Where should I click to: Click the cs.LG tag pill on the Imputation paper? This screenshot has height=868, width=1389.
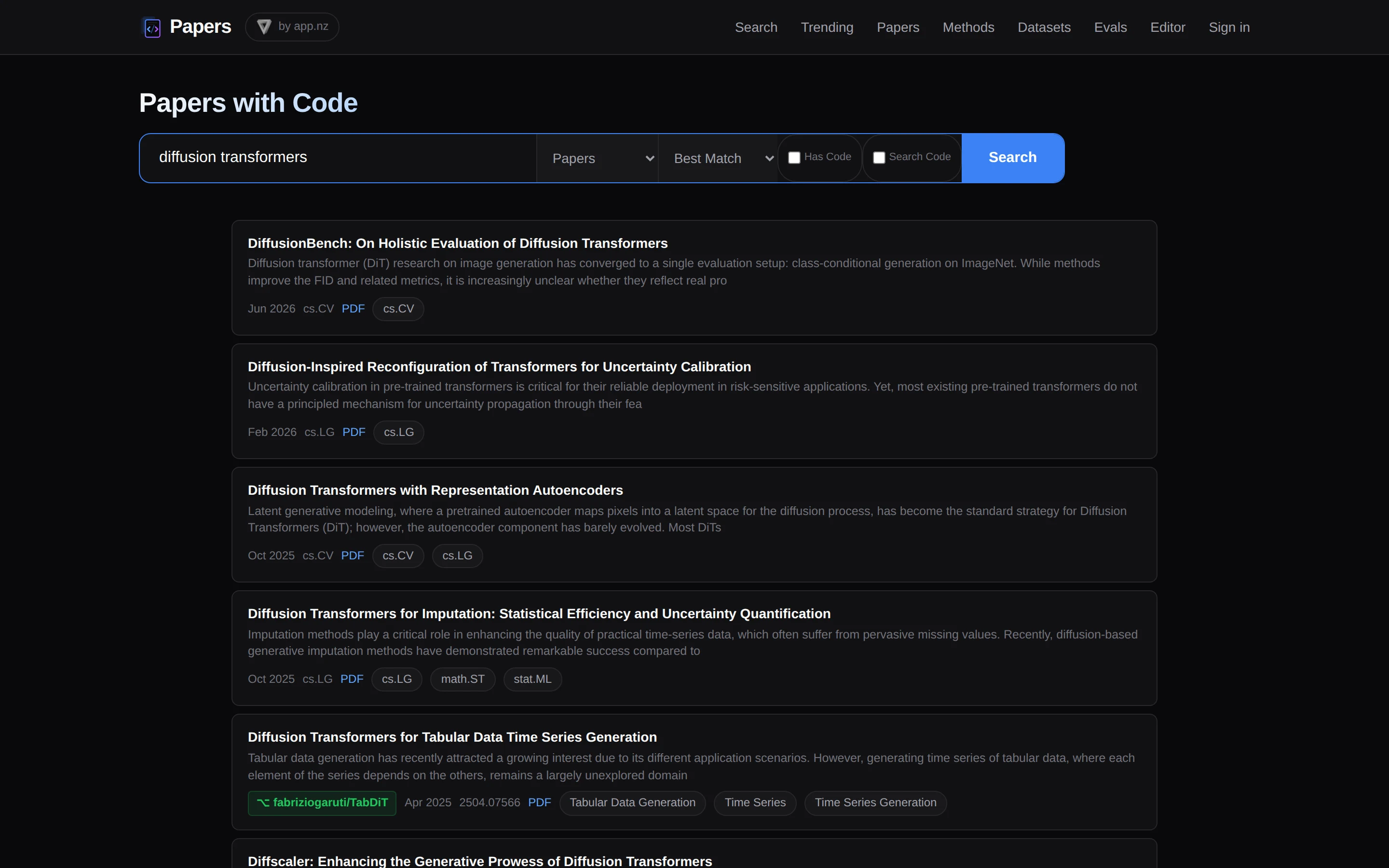[x=396, y=679]
